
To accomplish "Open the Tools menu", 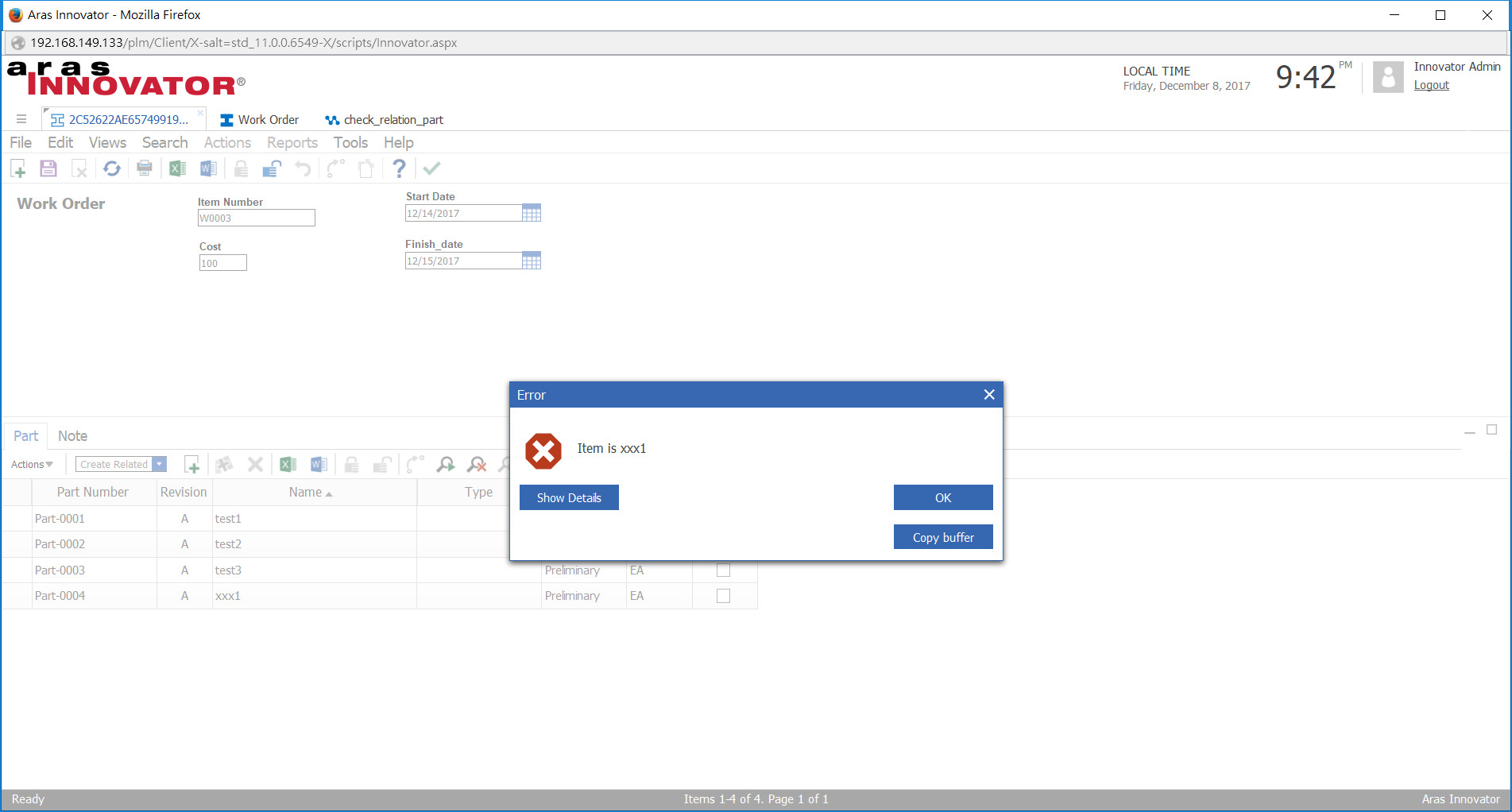I will click(x=350, y=142).
